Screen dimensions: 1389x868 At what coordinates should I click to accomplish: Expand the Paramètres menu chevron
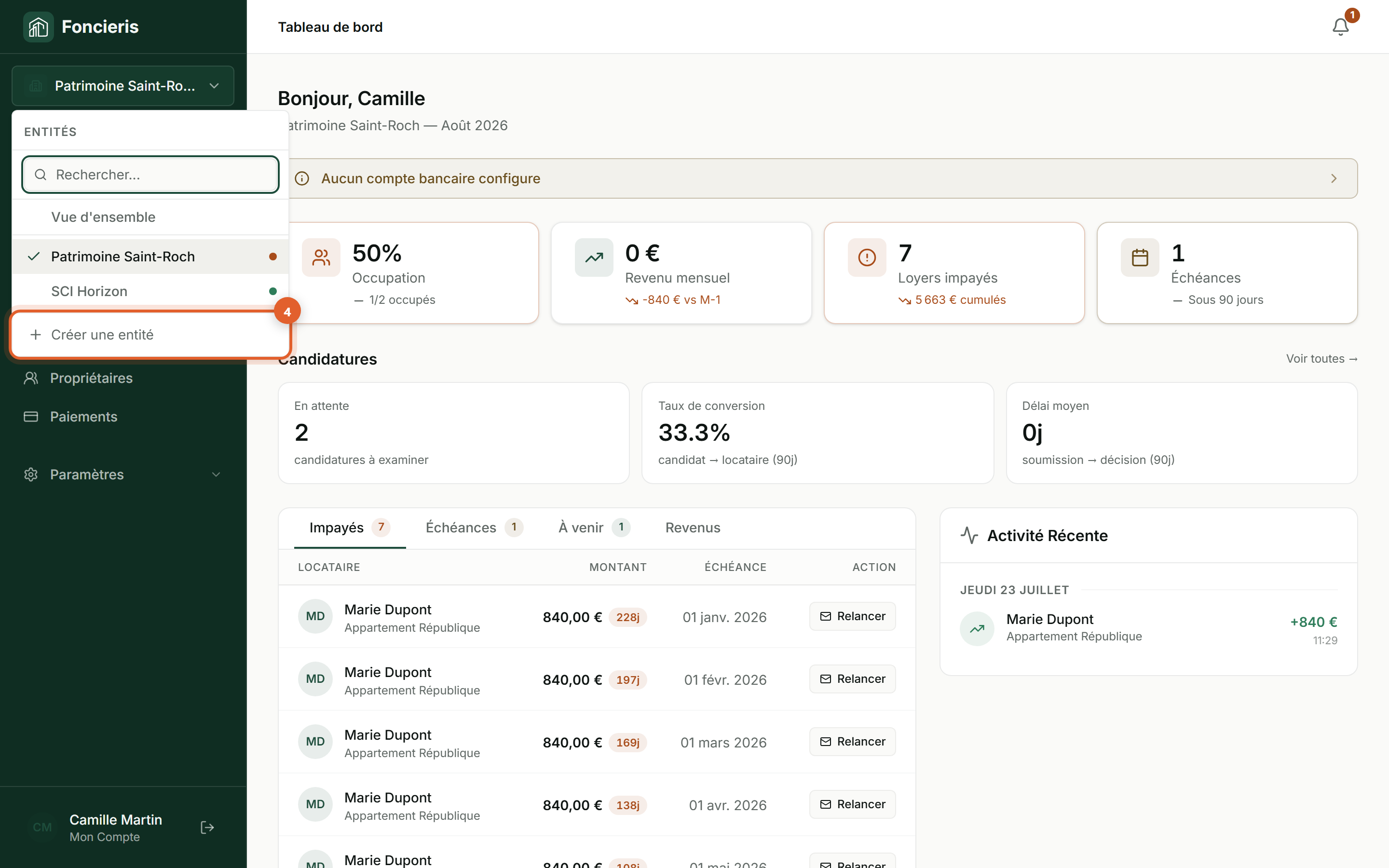tap(216, 474)
